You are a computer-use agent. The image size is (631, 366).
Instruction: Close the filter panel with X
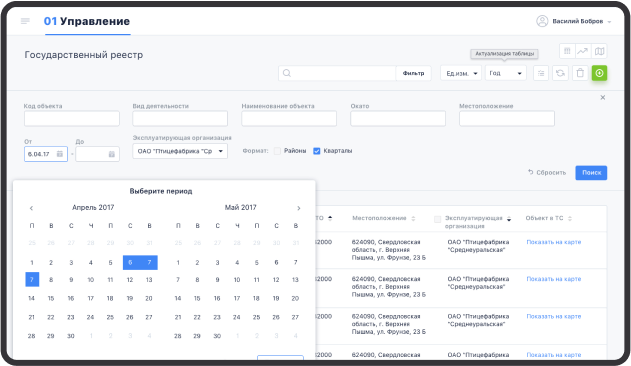[x=602, y=97]
